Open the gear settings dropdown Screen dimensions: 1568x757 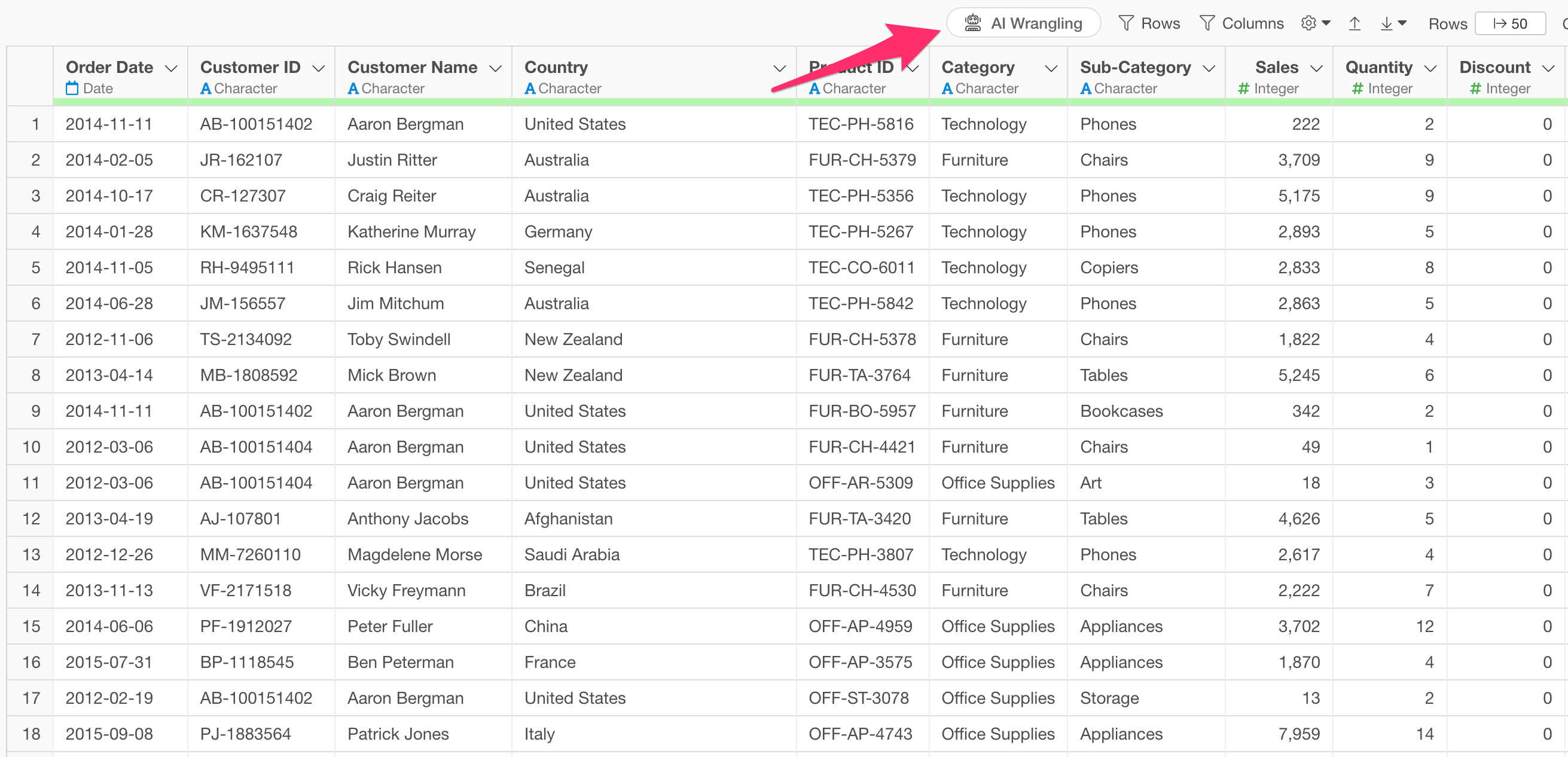pyautogui.click(x=1315, y=23)
